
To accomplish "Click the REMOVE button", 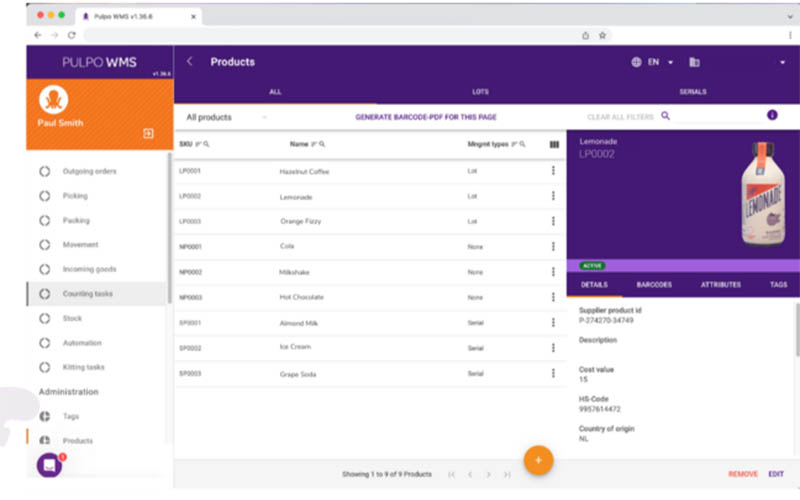I will [743, 474].
